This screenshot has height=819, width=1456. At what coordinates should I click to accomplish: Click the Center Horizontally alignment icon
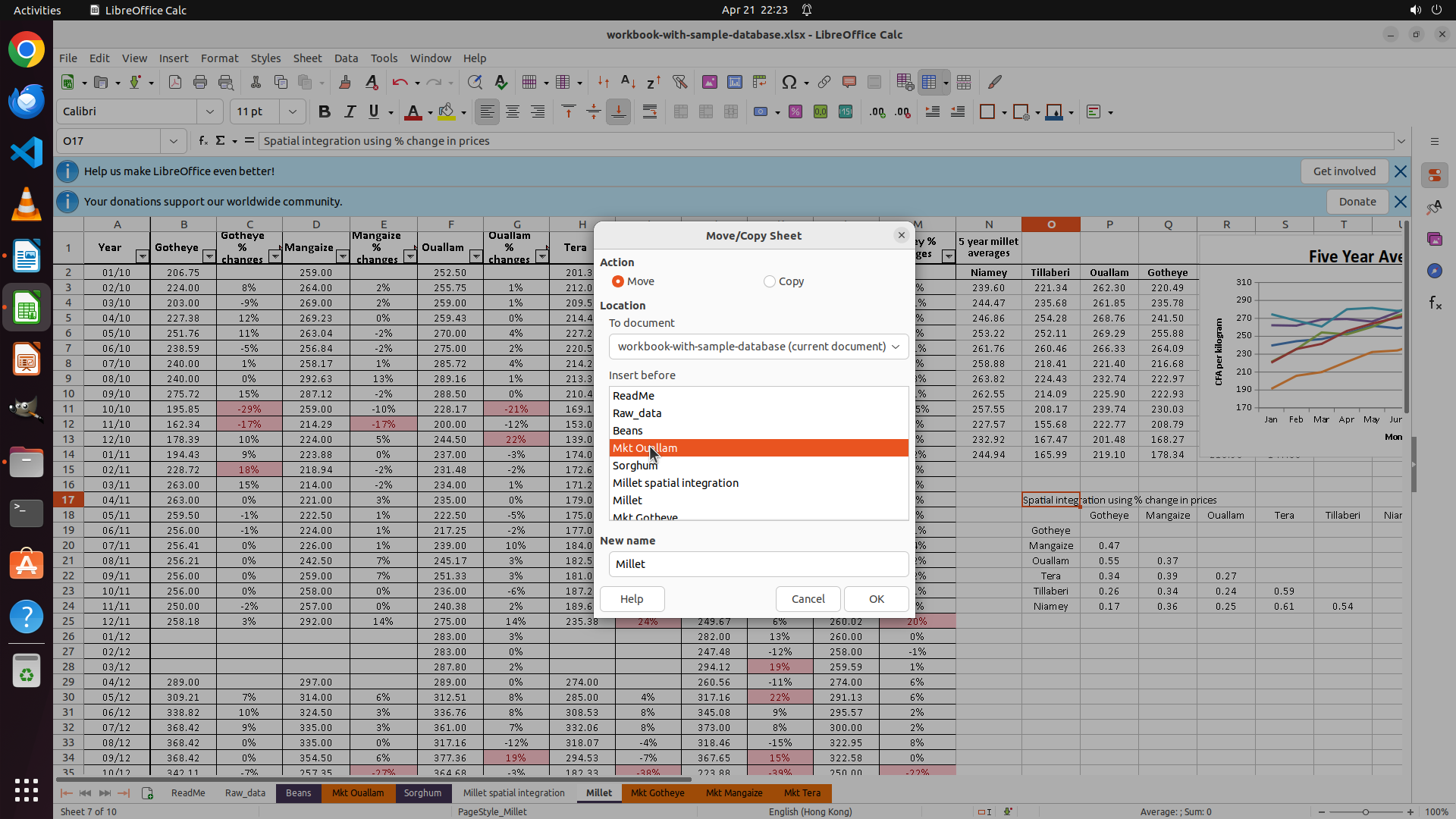tap(513, 112)
